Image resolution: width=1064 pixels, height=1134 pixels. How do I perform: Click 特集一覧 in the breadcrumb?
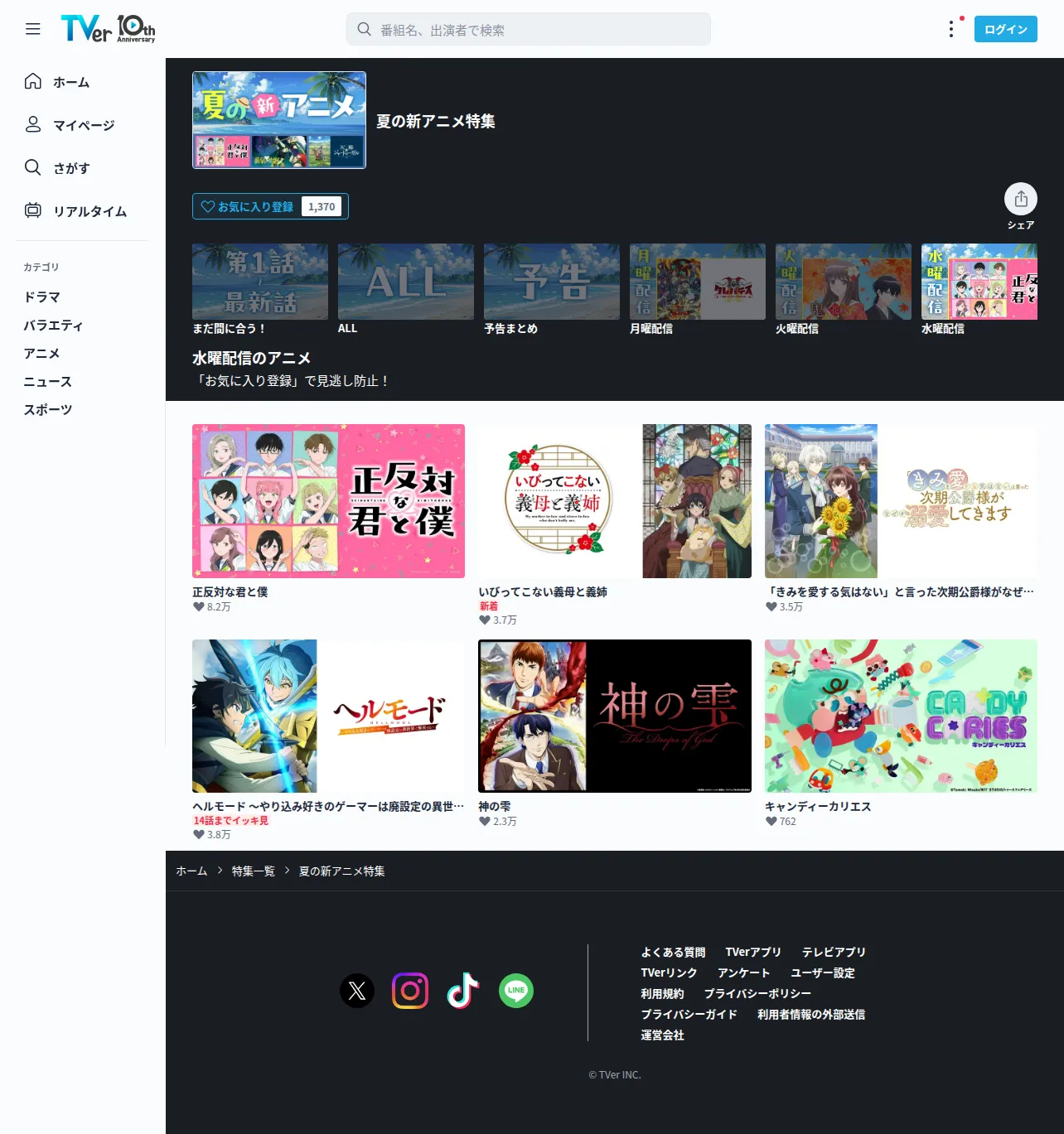pos(254,871)
